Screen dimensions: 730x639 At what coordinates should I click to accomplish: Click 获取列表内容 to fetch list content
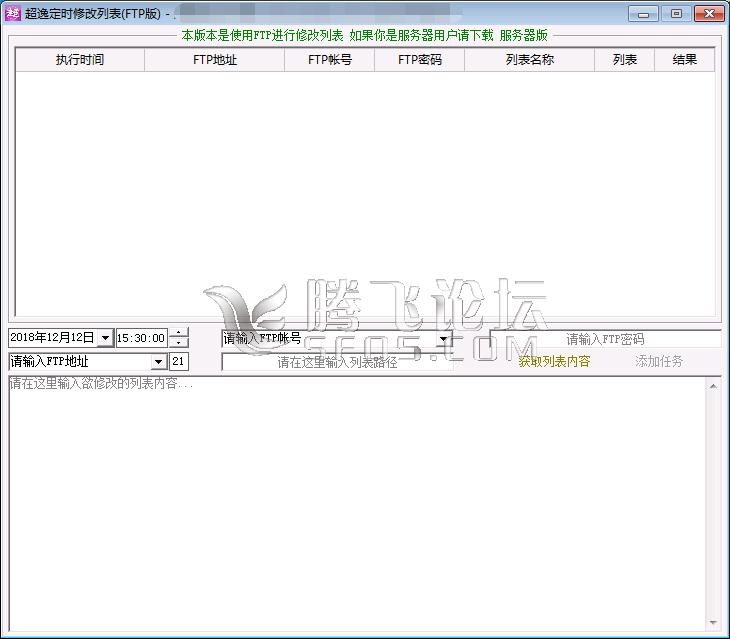(554, 362)
